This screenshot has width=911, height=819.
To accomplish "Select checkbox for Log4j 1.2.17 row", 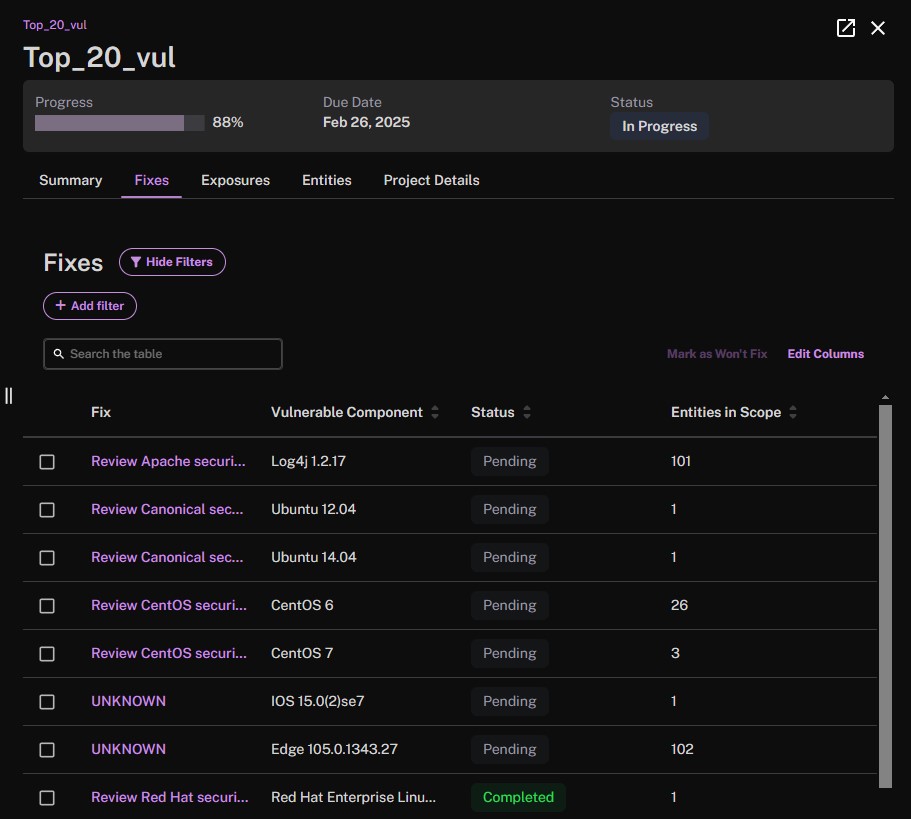I will pyautogui.click(x=47, y=462).
